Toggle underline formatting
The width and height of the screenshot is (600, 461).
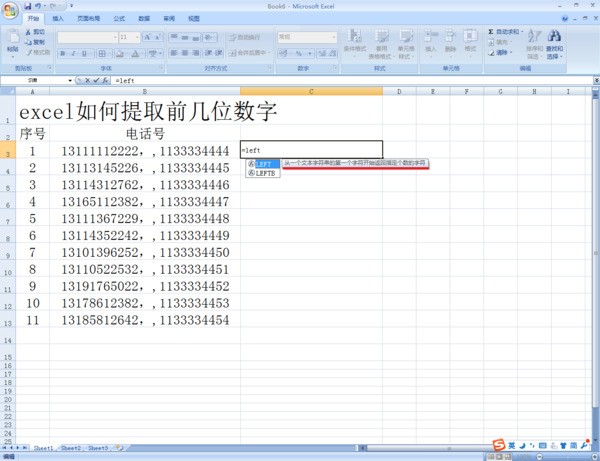pyautogui.click(x=84, y=53)
